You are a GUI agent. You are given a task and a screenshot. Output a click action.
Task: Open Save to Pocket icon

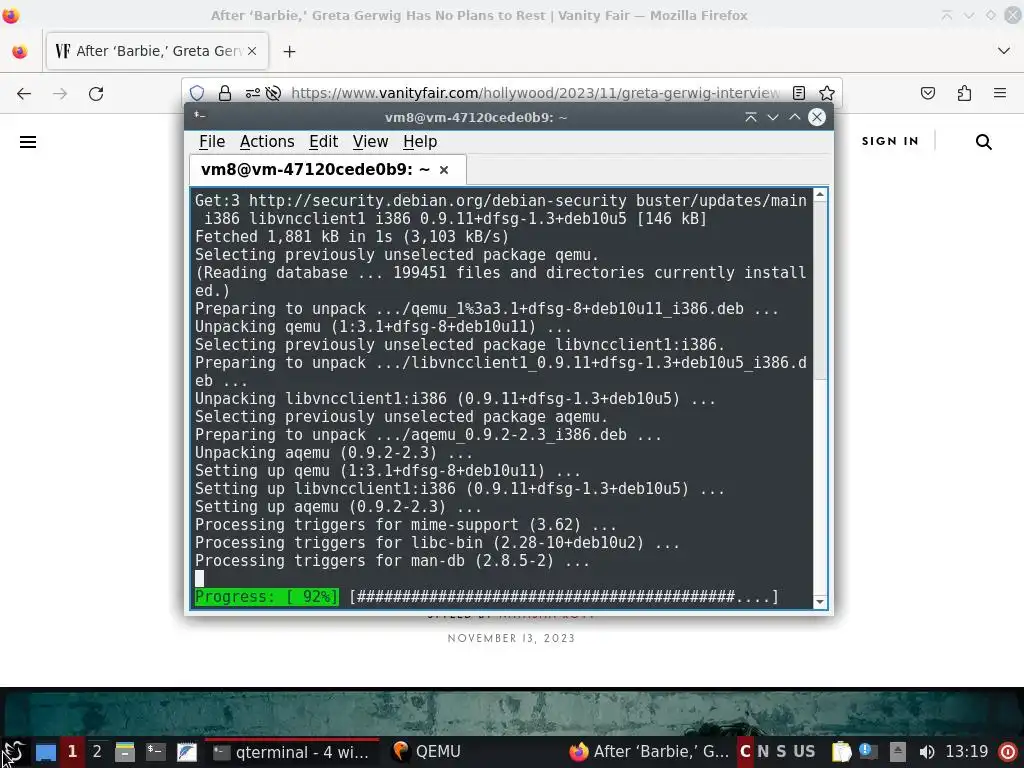[x=927, y=93]
